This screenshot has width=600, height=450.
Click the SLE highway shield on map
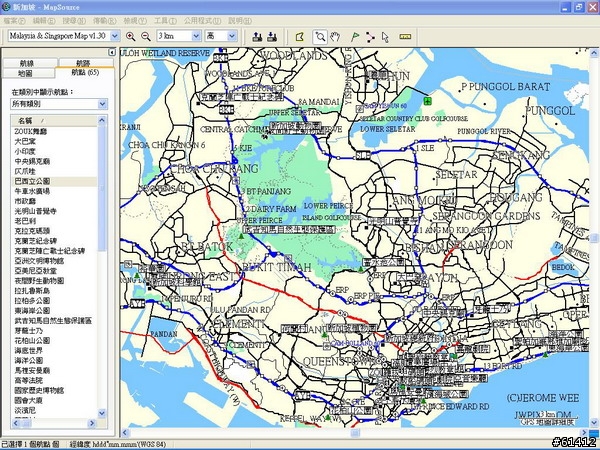(363, 155)
